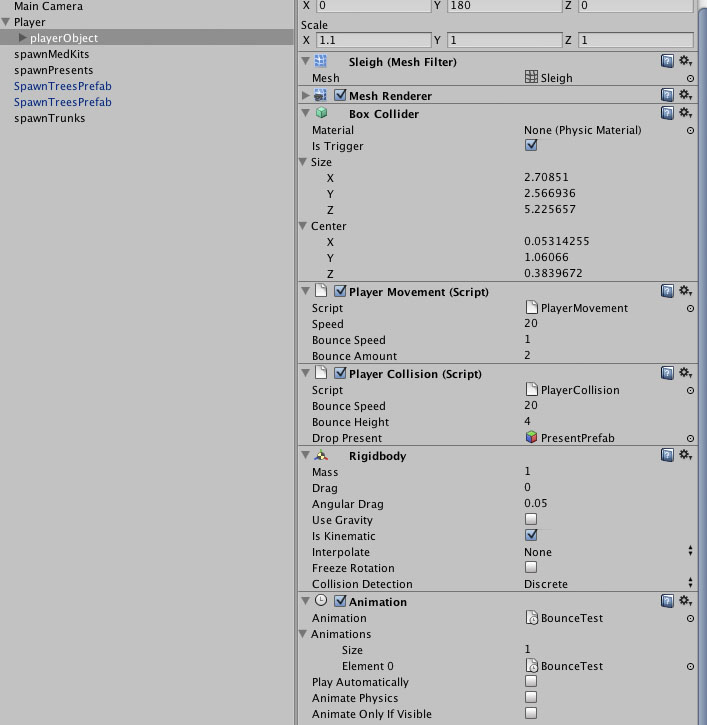Image resolution: width=707 pixels, height=725 pixels.
Task: Enable the Use Gravity checkbox
Action: coord(531,520)
